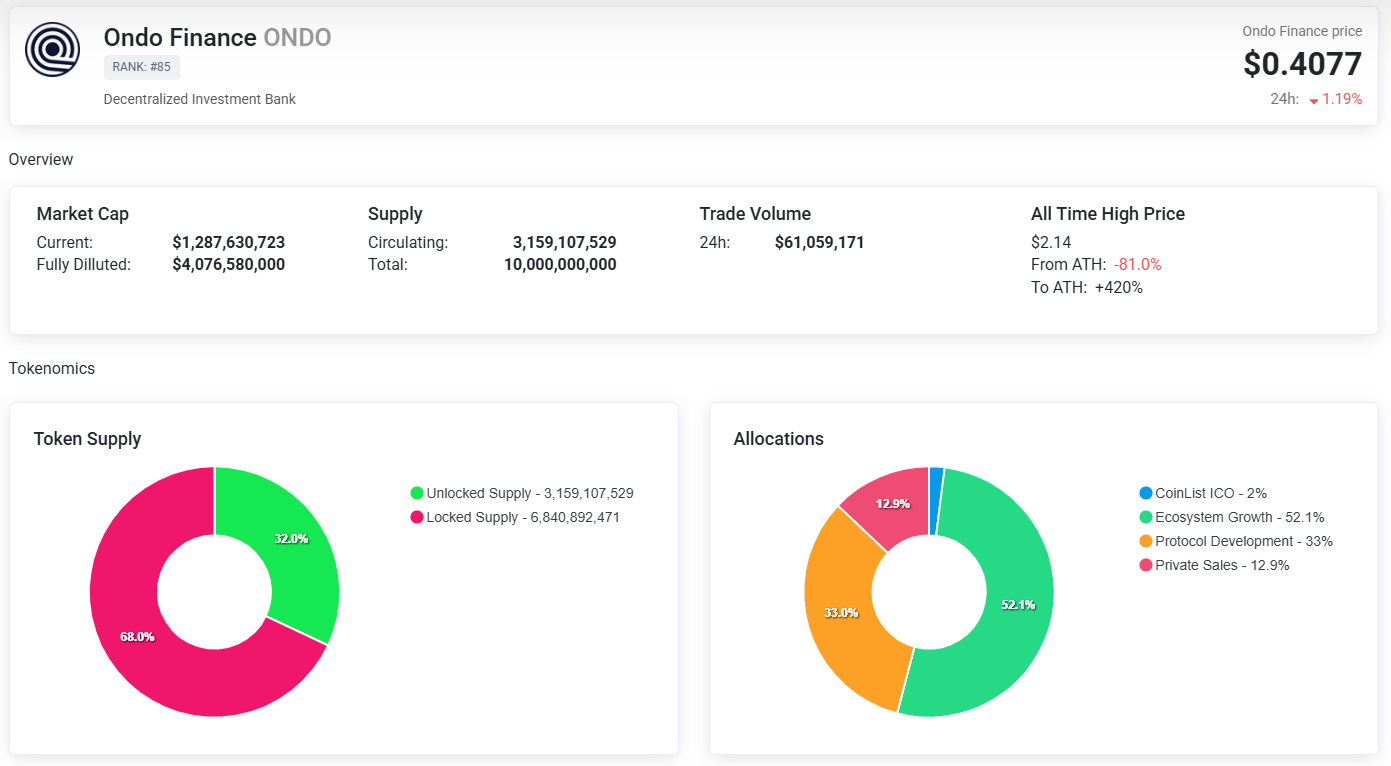Select 24h trade volume $61,059,171
The width and height of the screenshot is (1391, 766).
820,242
